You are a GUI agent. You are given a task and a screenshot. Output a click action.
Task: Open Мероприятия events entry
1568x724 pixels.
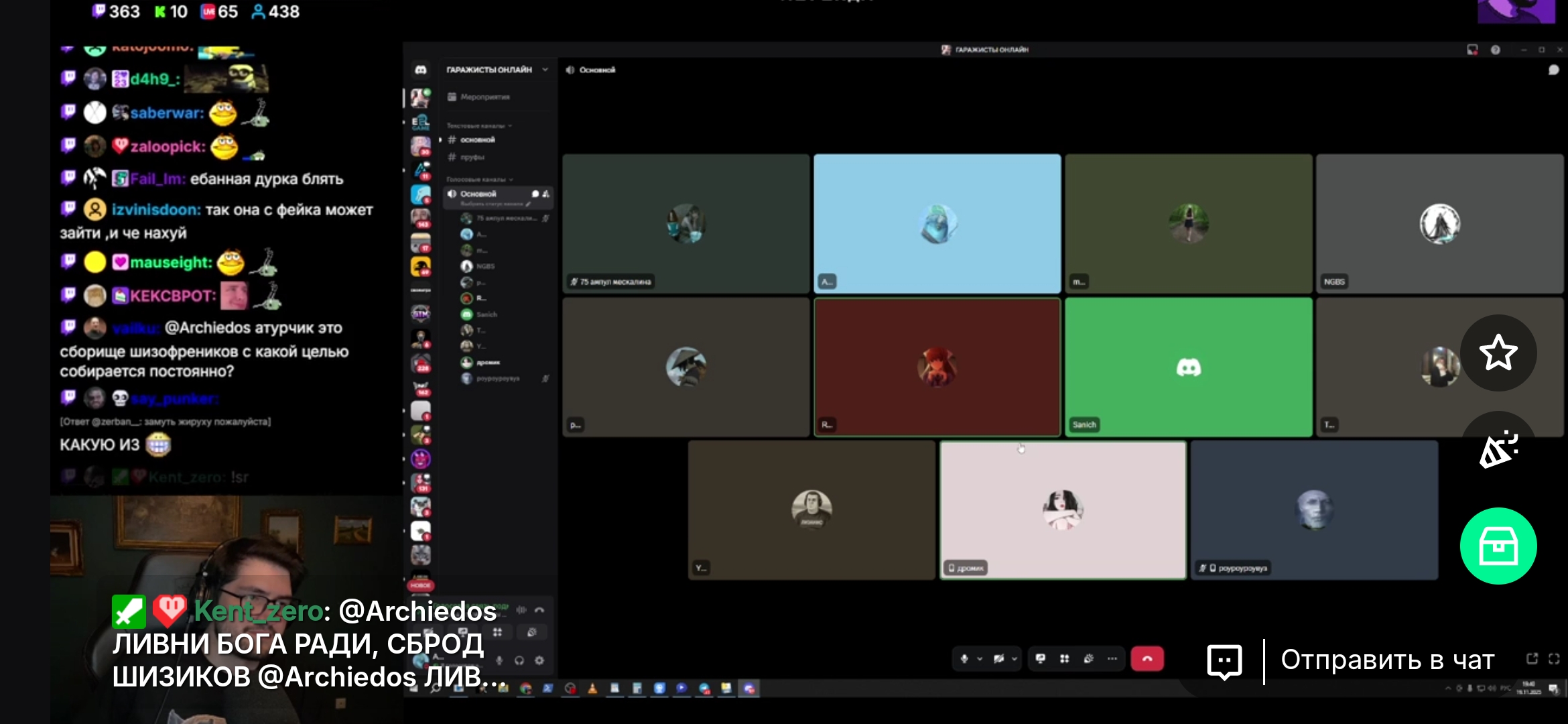click(484, 97)
